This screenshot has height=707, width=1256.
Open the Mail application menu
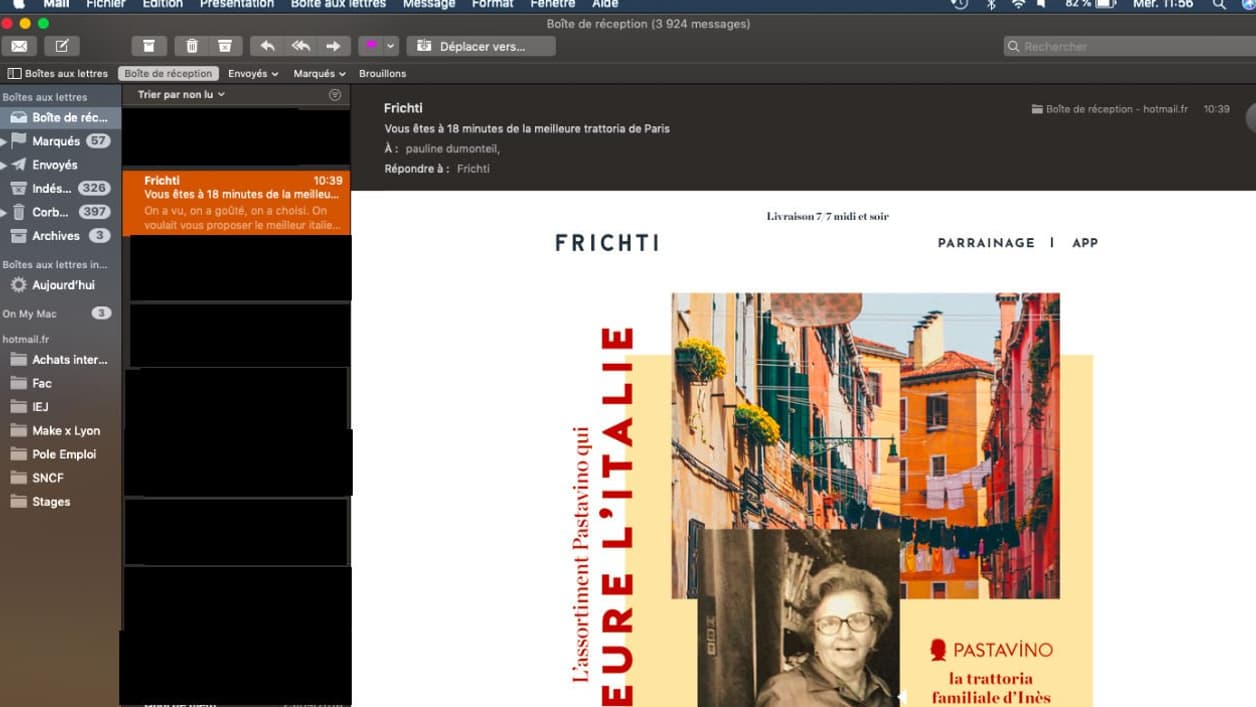tap(56, 4)
